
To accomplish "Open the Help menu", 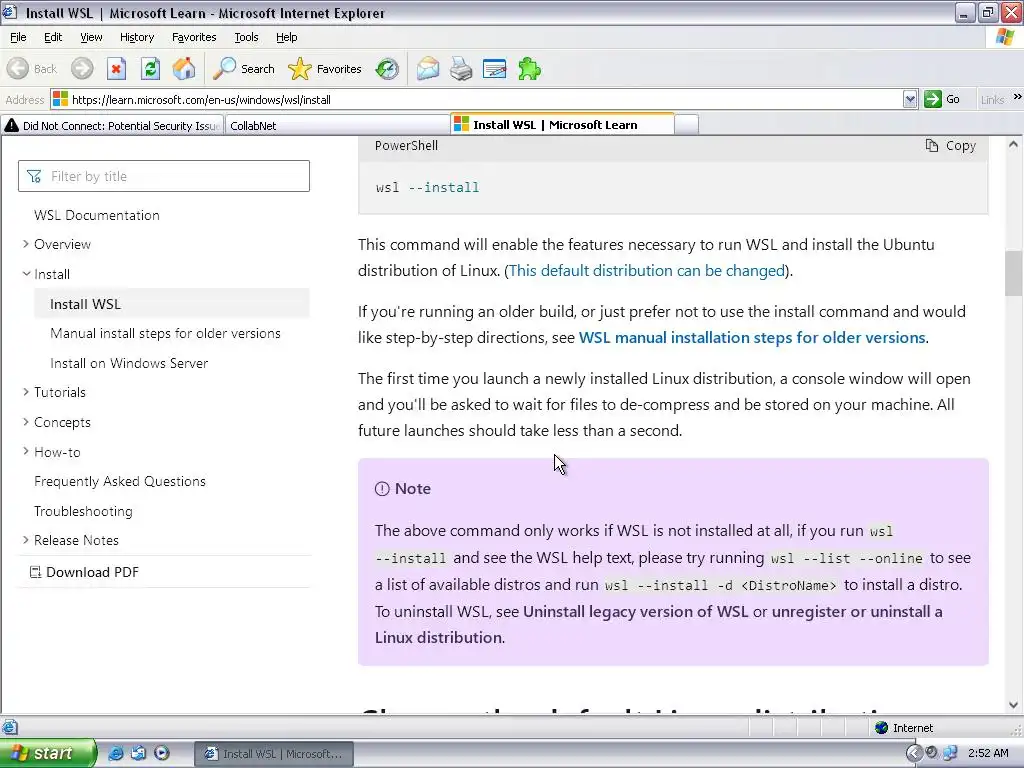I will 286,37.
